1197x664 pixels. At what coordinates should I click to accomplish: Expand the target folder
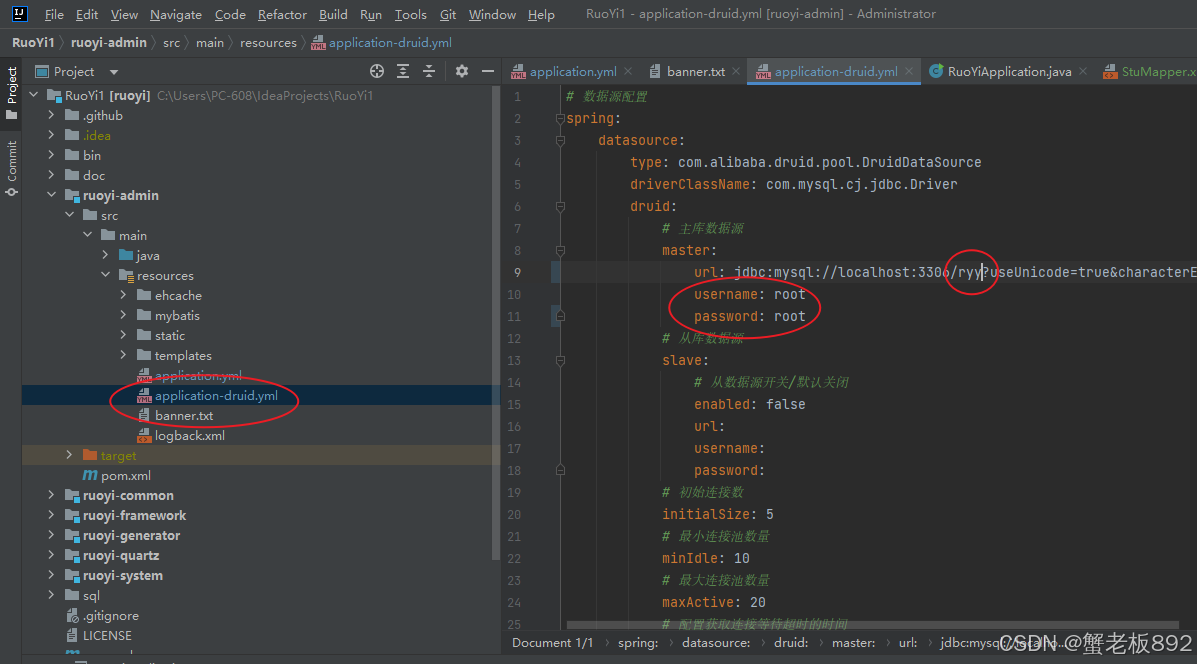pyautogui.click(x=69, y=455)
